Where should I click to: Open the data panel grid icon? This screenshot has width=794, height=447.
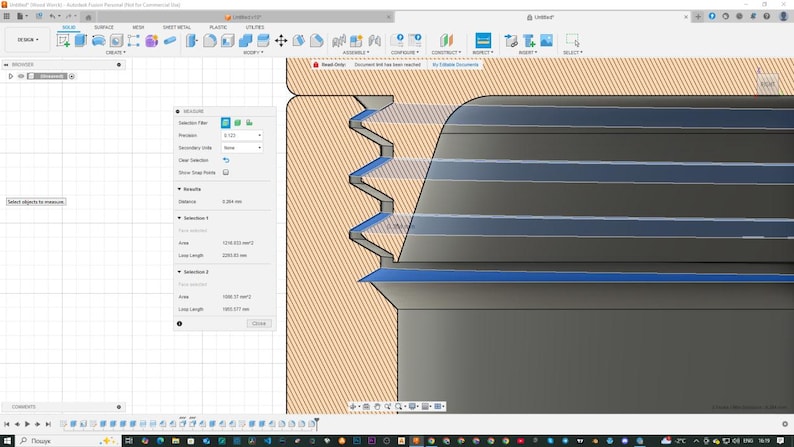7,16
